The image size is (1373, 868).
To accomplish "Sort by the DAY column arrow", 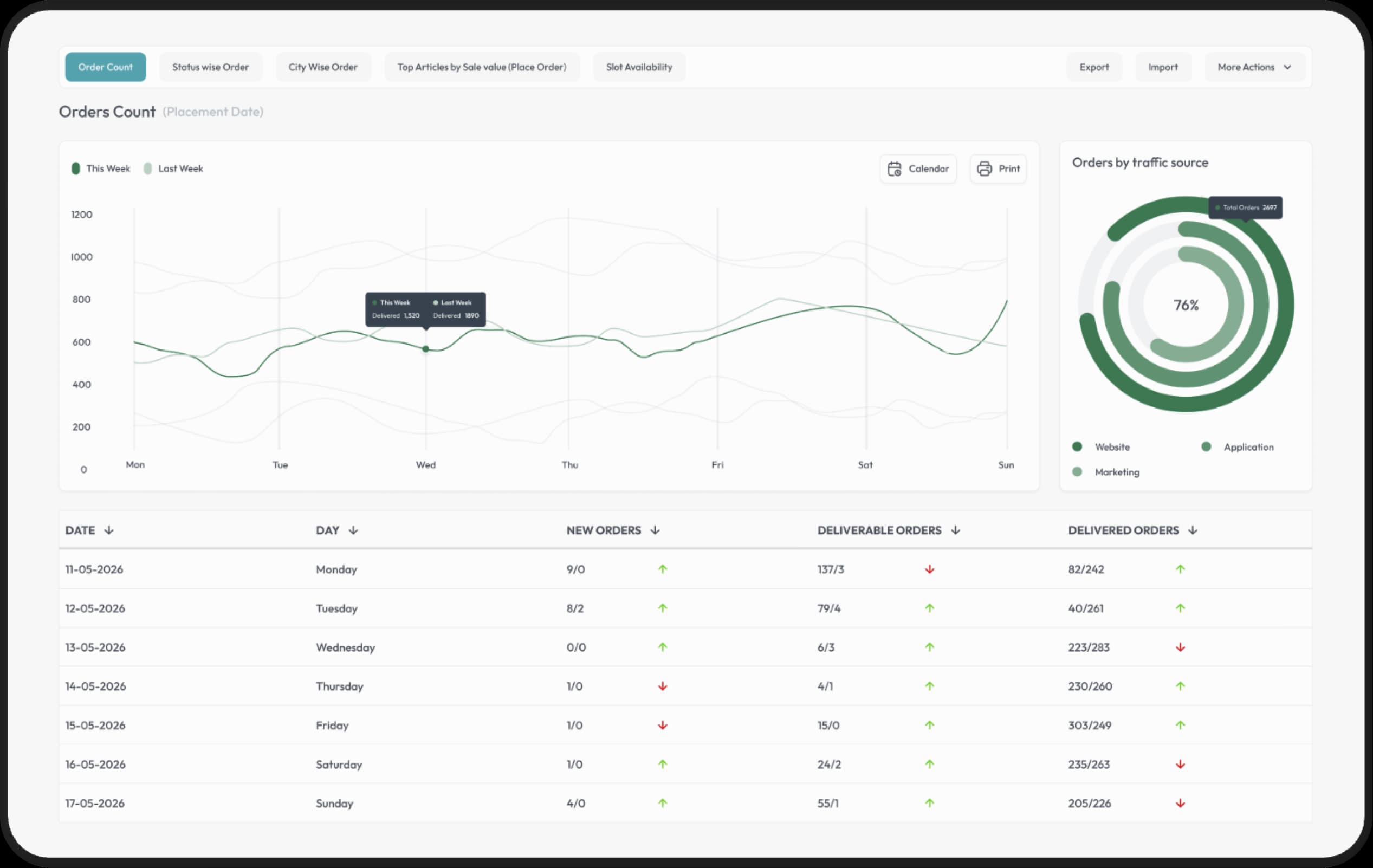I will pos(353,530).
